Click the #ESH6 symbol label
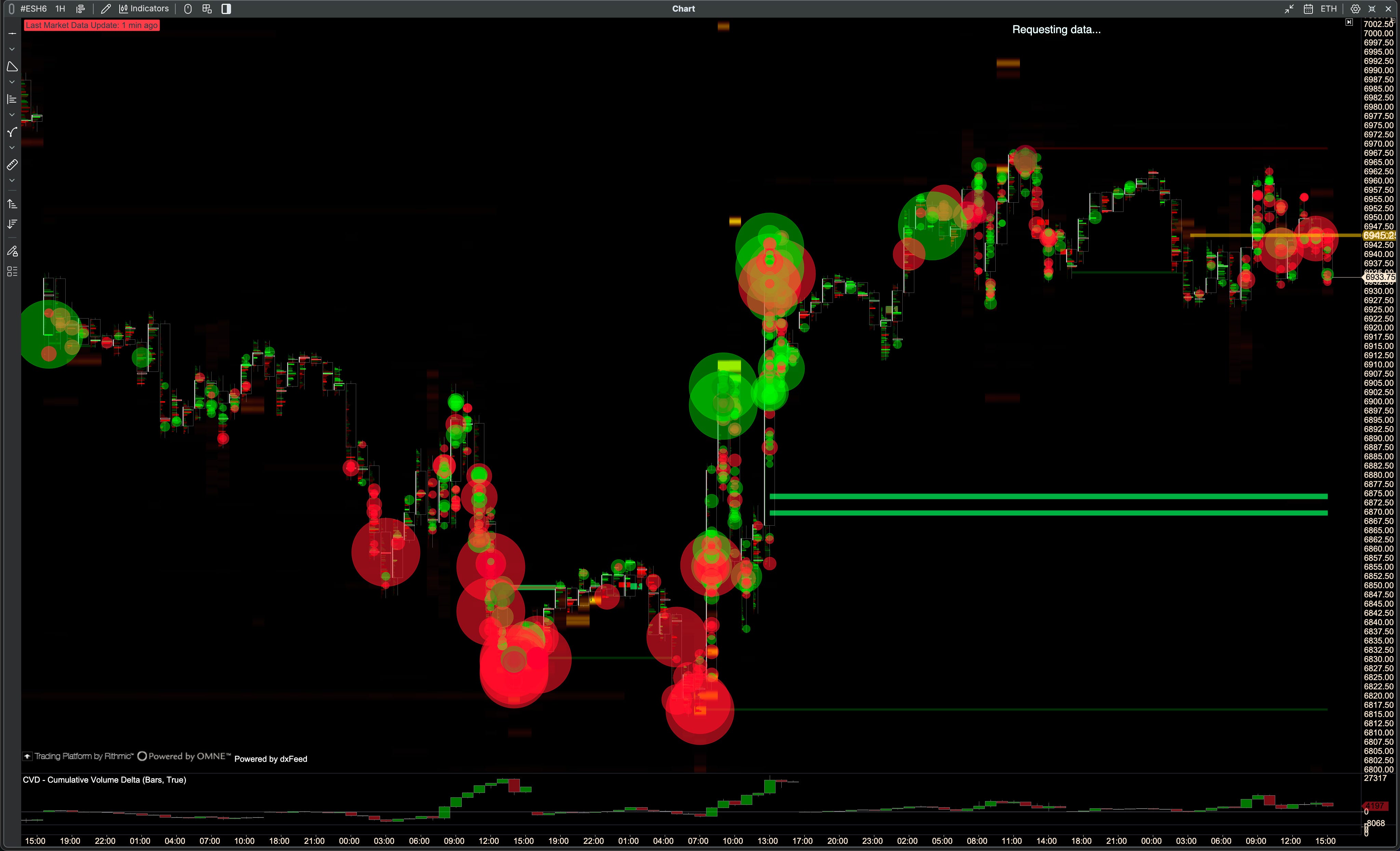The image size is (1400, 851). (x=33, y=9)
